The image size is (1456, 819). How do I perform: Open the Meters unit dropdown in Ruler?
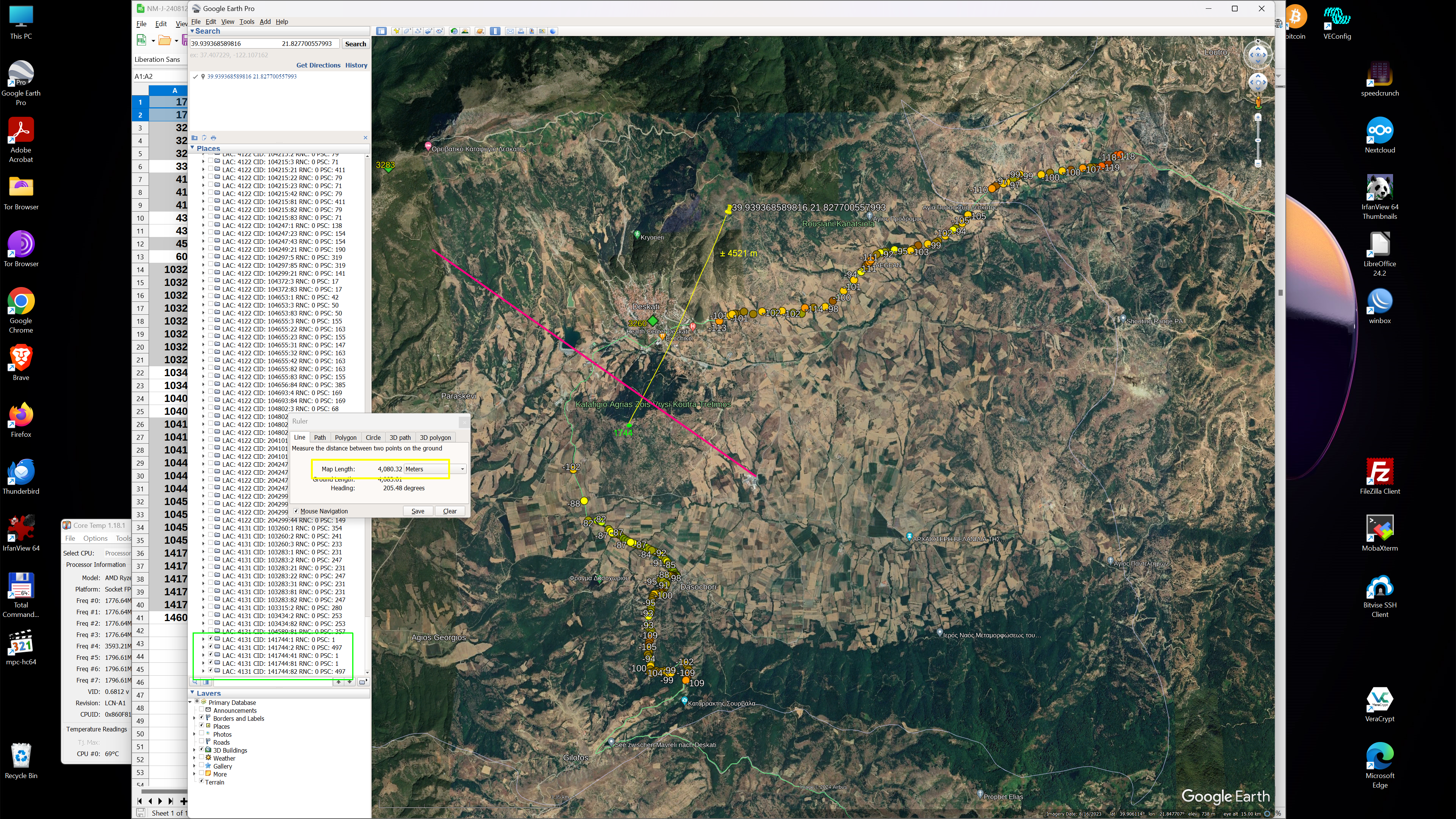pyautogui.click(x=435, y=469)
